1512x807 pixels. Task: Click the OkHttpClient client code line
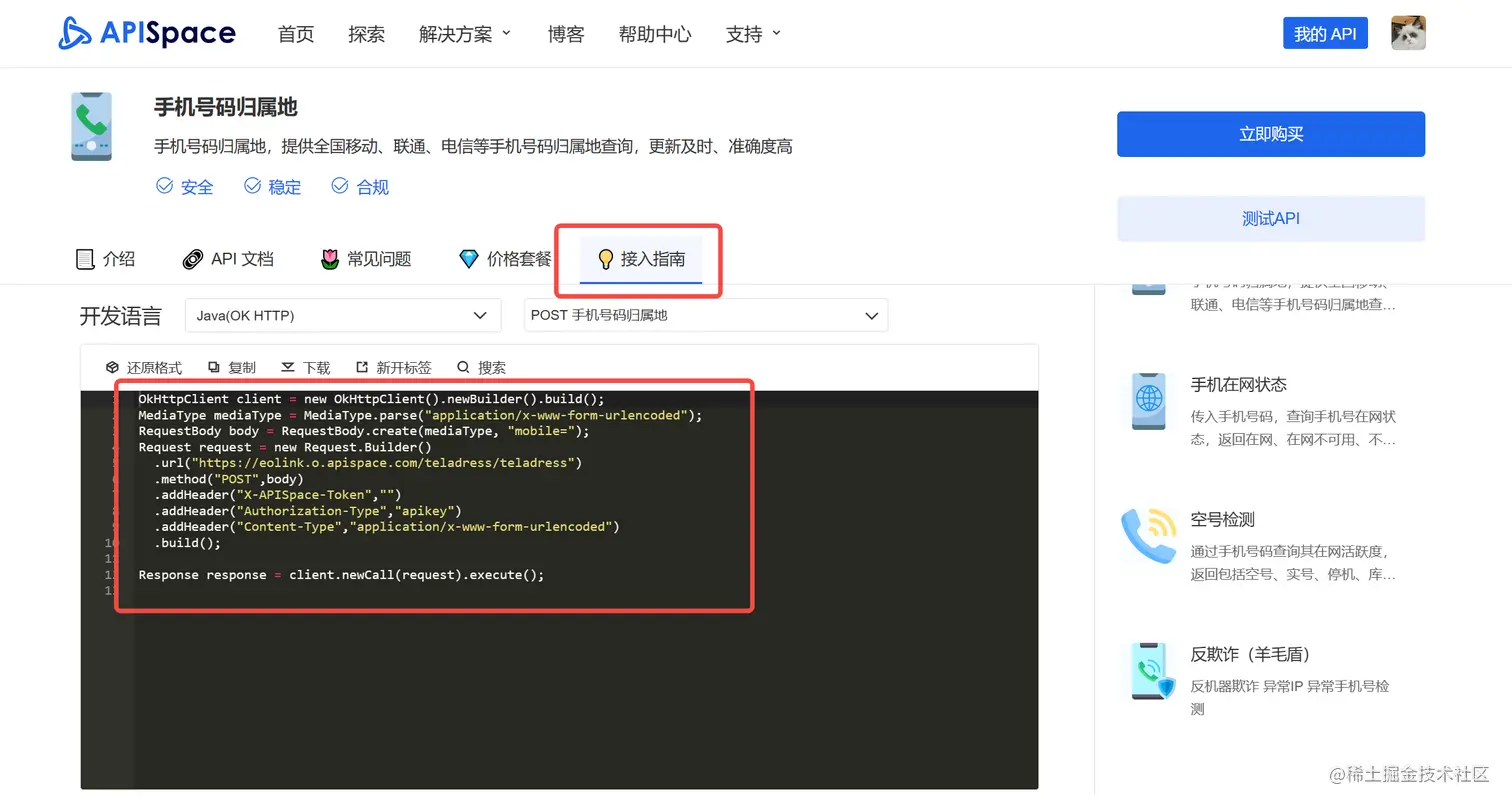point(371,399)
